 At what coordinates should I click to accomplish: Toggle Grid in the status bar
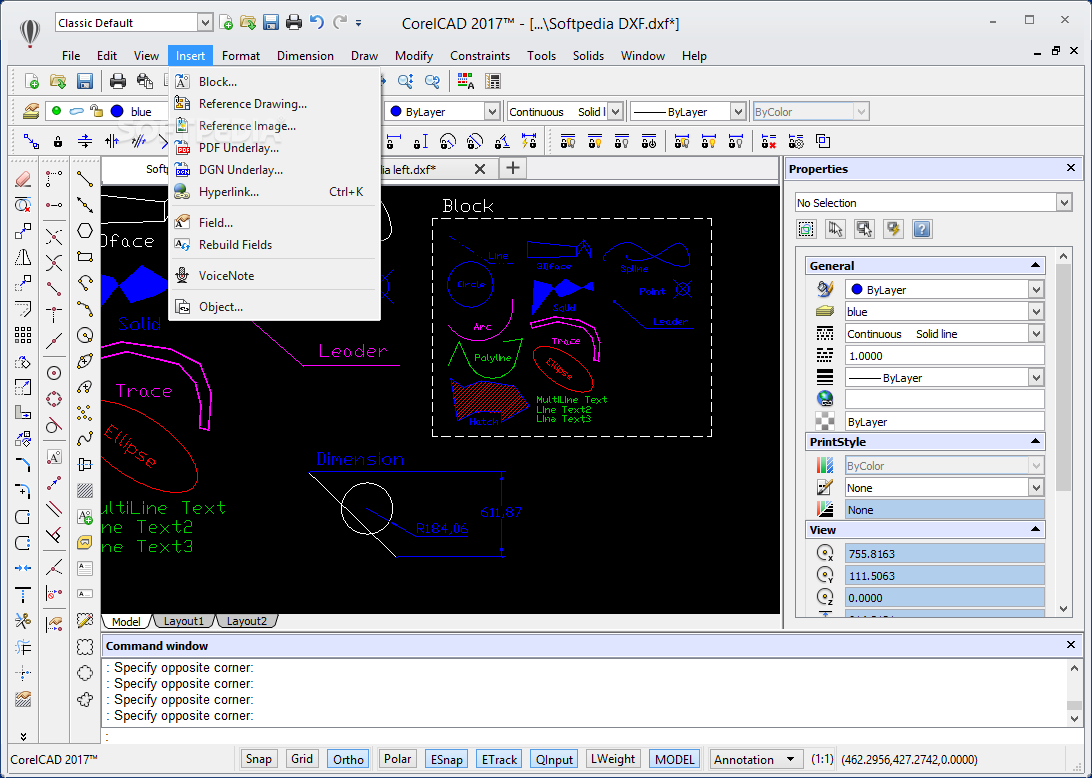point(302,758)
